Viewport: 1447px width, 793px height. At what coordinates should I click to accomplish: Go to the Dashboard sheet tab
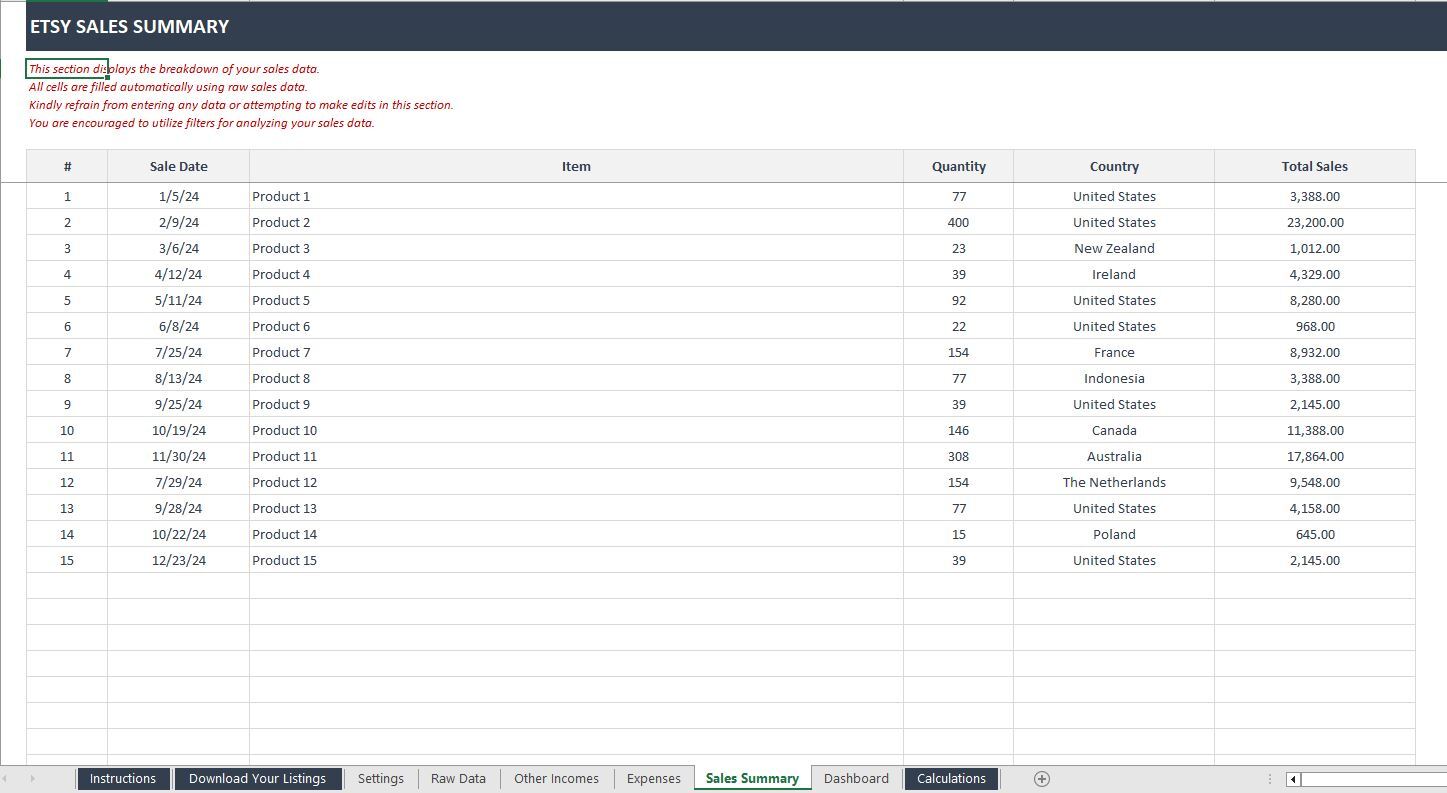tap(856, 779)
